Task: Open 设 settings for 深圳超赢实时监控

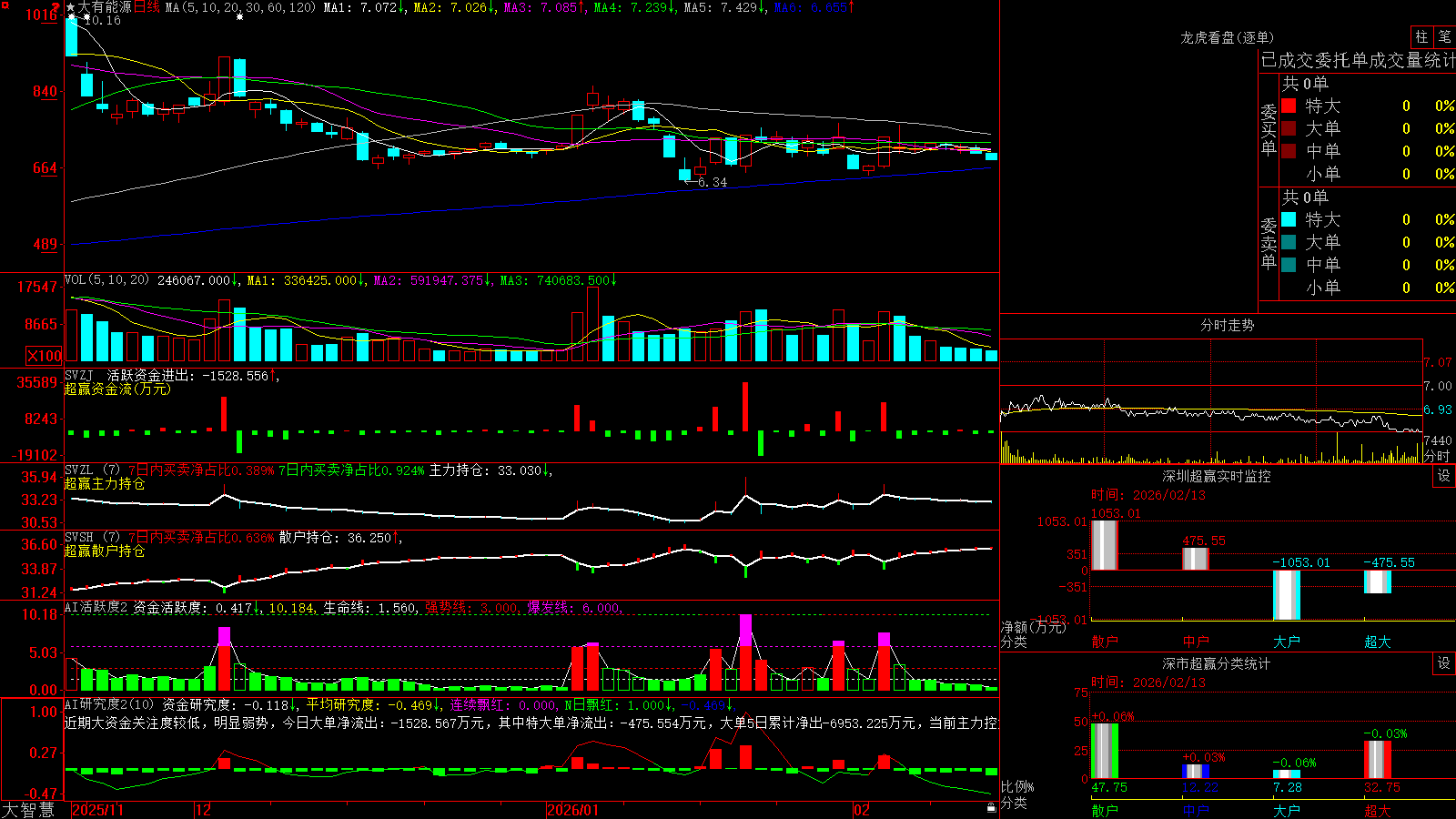Action: (x=1444, y=476)
